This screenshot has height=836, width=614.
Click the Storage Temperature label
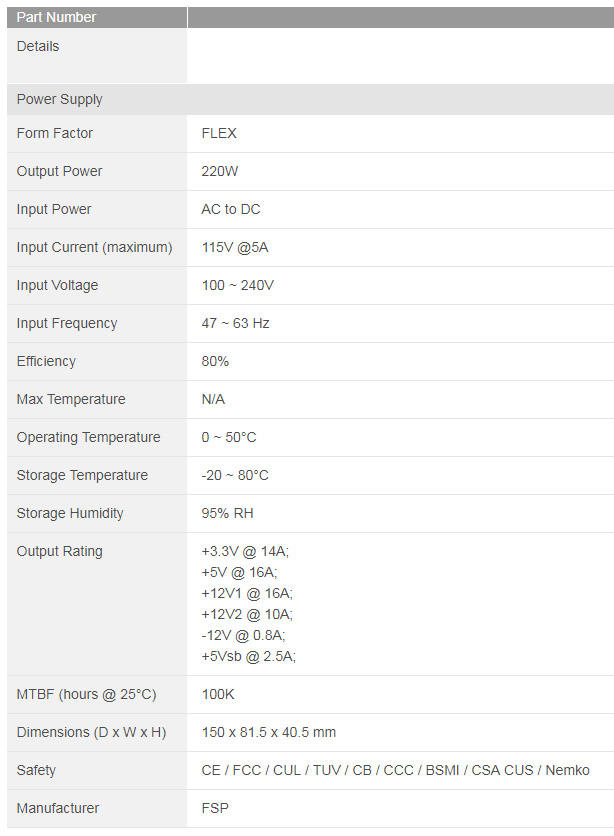point(82,475)
